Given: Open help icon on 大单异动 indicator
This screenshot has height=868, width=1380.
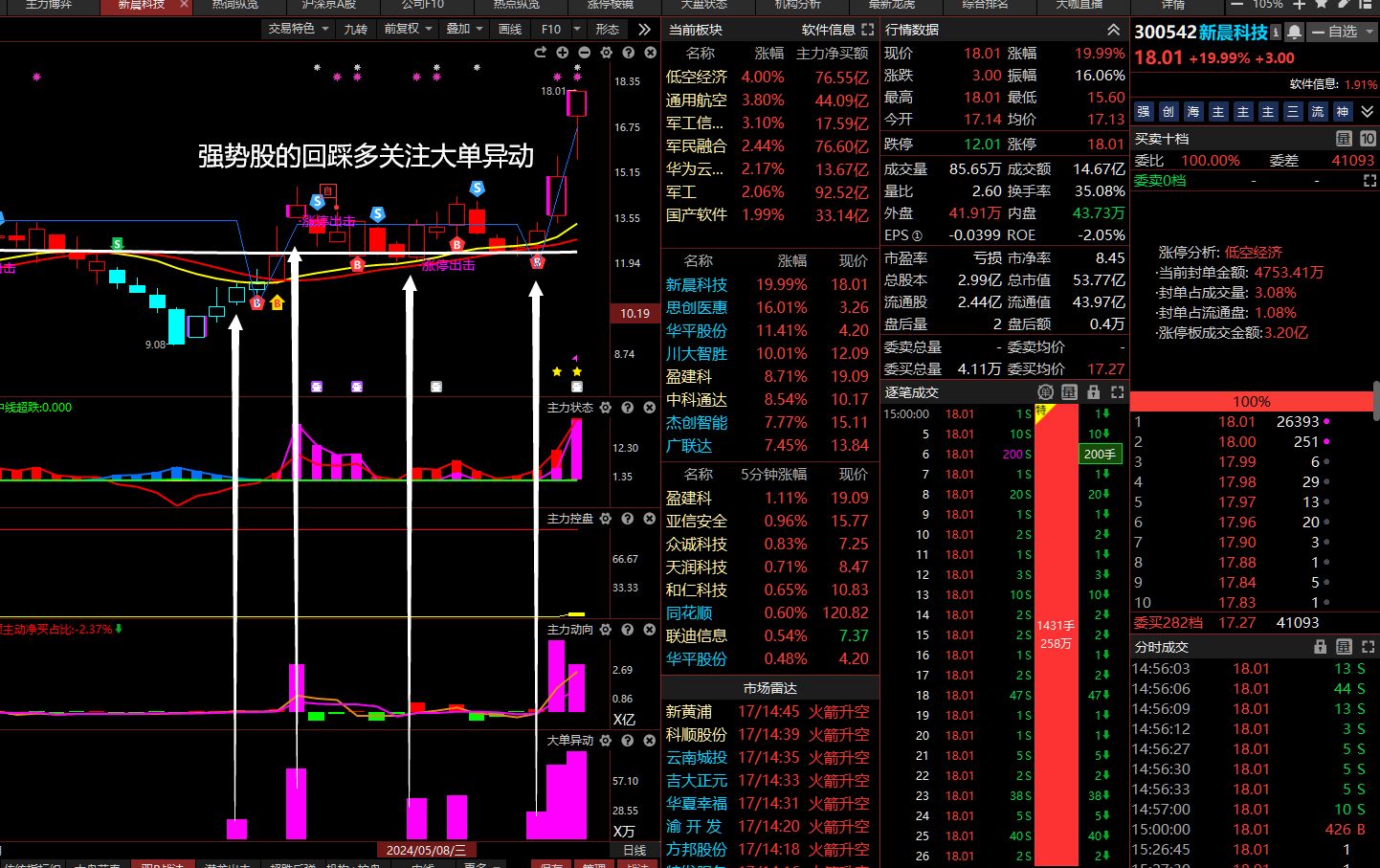Looking at the screenshot, I should coord(628,741).
